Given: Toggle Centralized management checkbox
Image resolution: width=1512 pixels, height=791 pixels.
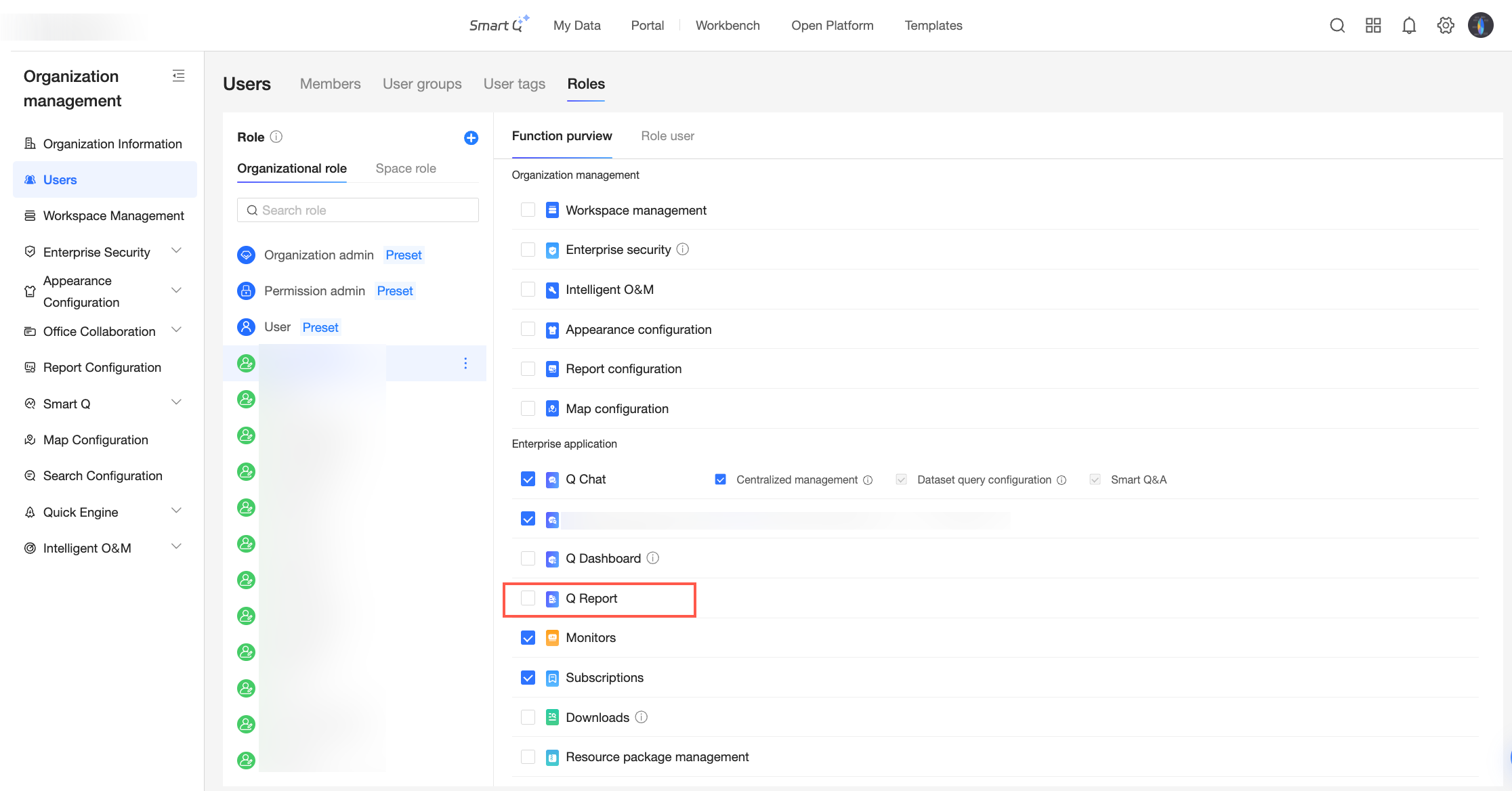Looking at the screenshot, I should (x=720, y=479).
